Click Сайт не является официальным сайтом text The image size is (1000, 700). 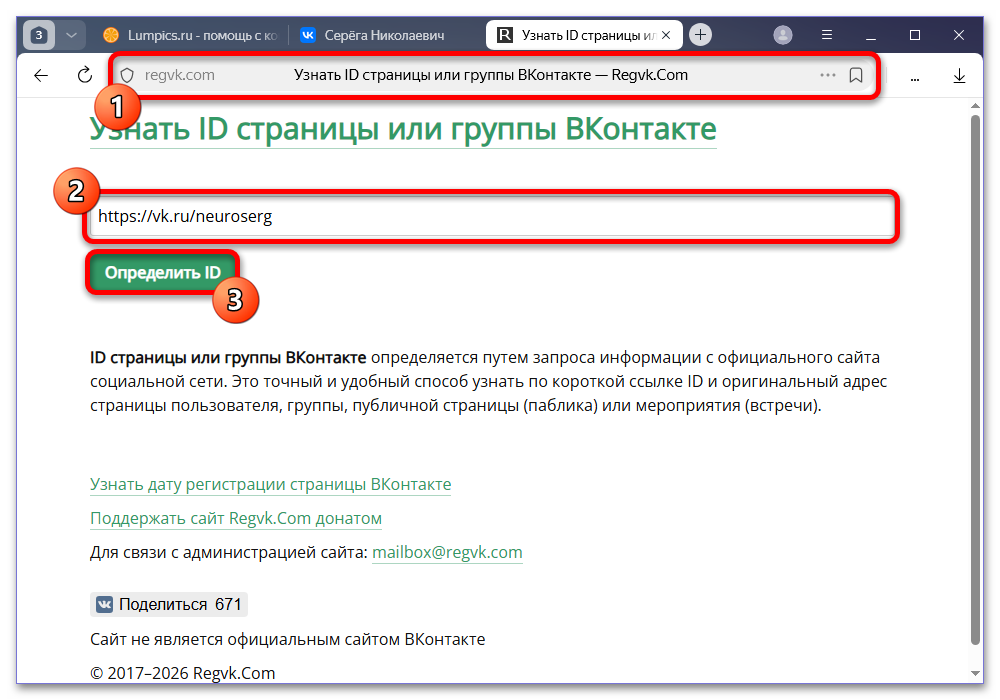pos(288,639)
